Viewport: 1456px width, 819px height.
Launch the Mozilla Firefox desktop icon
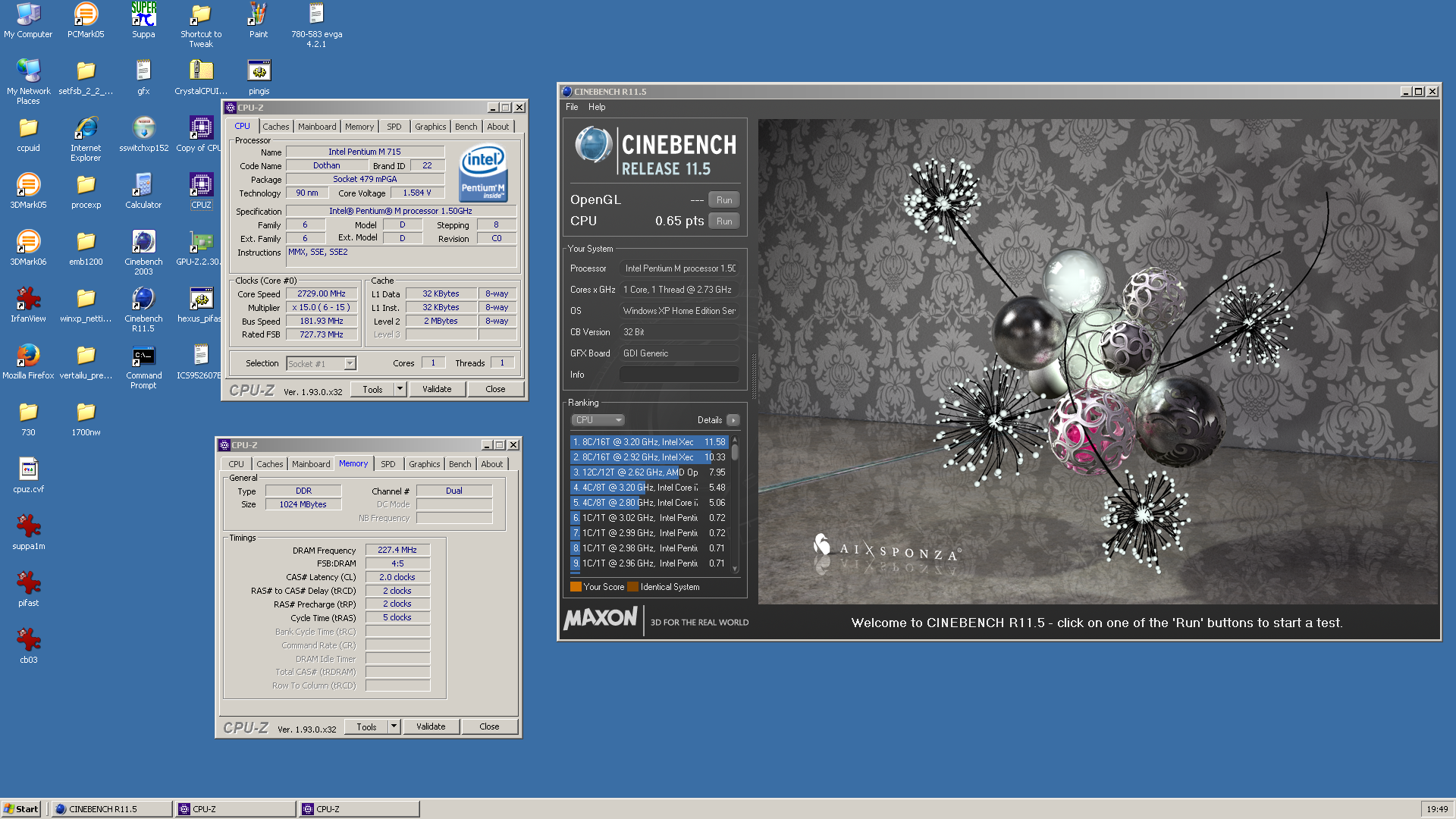click(28, 361)
